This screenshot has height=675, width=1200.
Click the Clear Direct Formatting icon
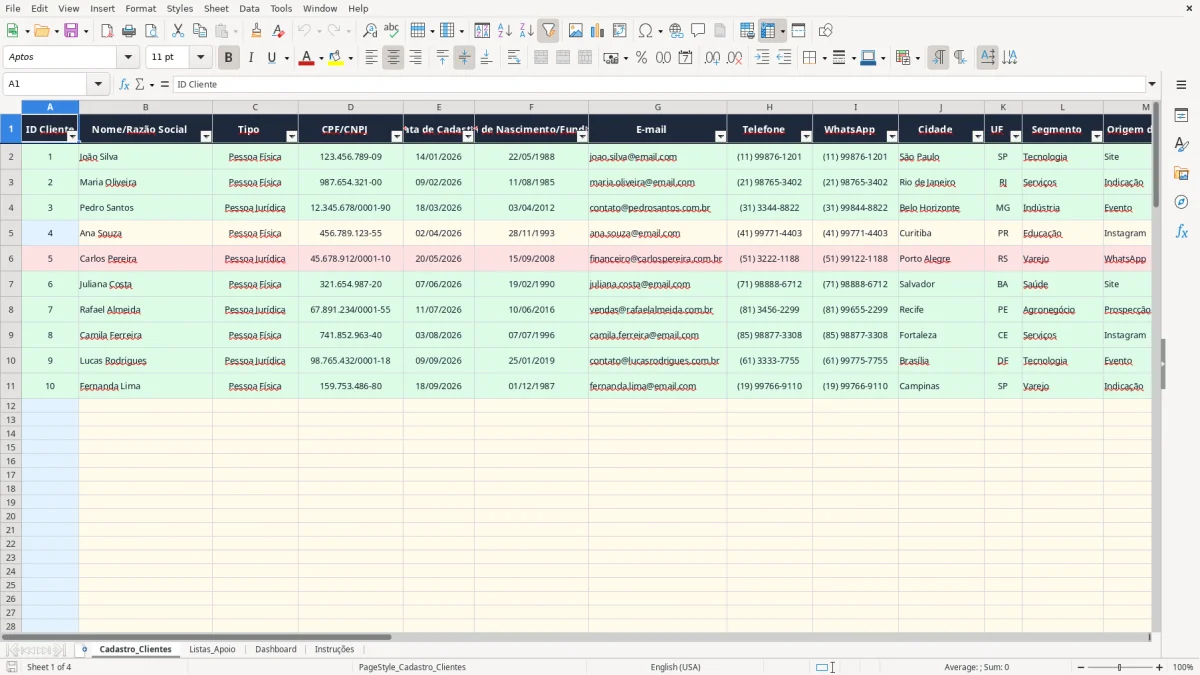pos(277,31)
